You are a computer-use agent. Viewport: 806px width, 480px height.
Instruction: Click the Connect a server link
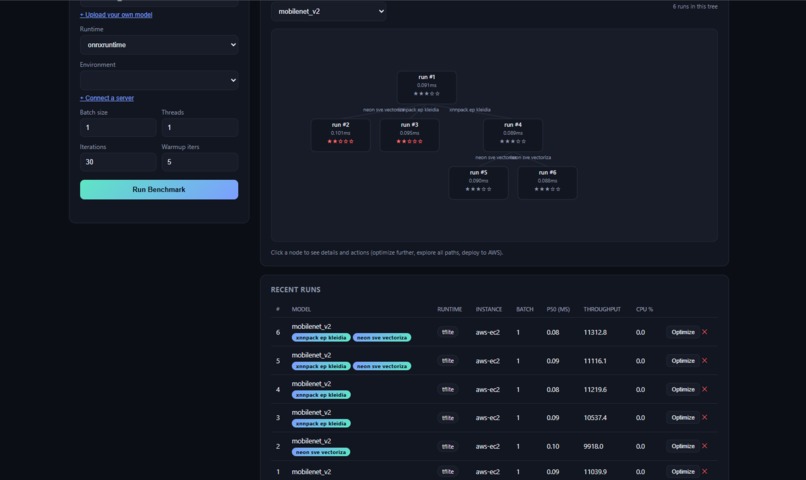click(107, 98)
